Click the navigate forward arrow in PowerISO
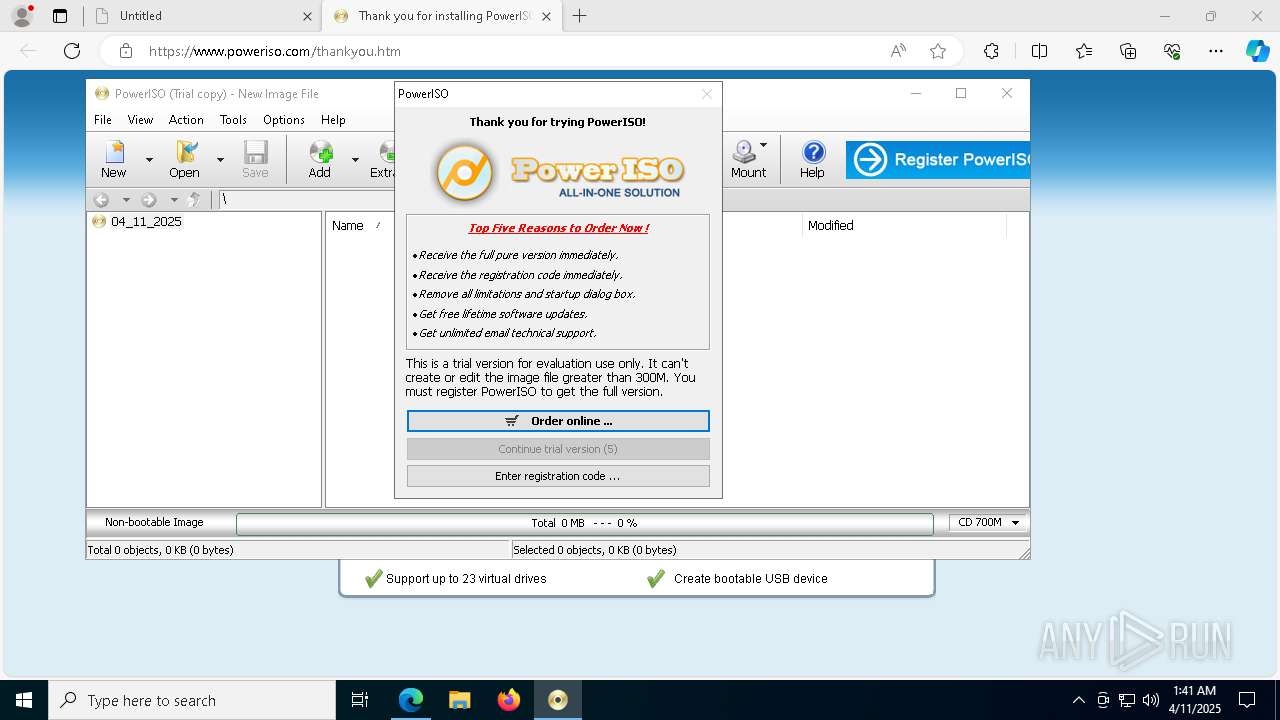Image resolution: width=1280 pixels, height=720 pixels. coord(149,200)
